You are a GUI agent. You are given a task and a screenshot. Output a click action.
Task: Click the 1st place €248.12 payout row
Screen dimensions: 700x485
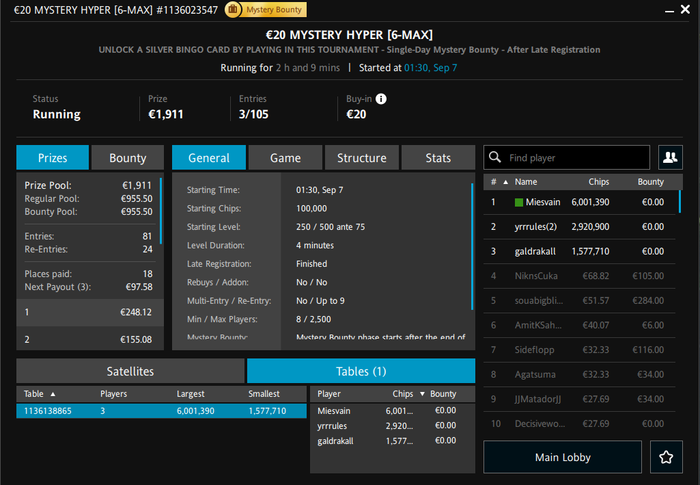coord(90,312)
